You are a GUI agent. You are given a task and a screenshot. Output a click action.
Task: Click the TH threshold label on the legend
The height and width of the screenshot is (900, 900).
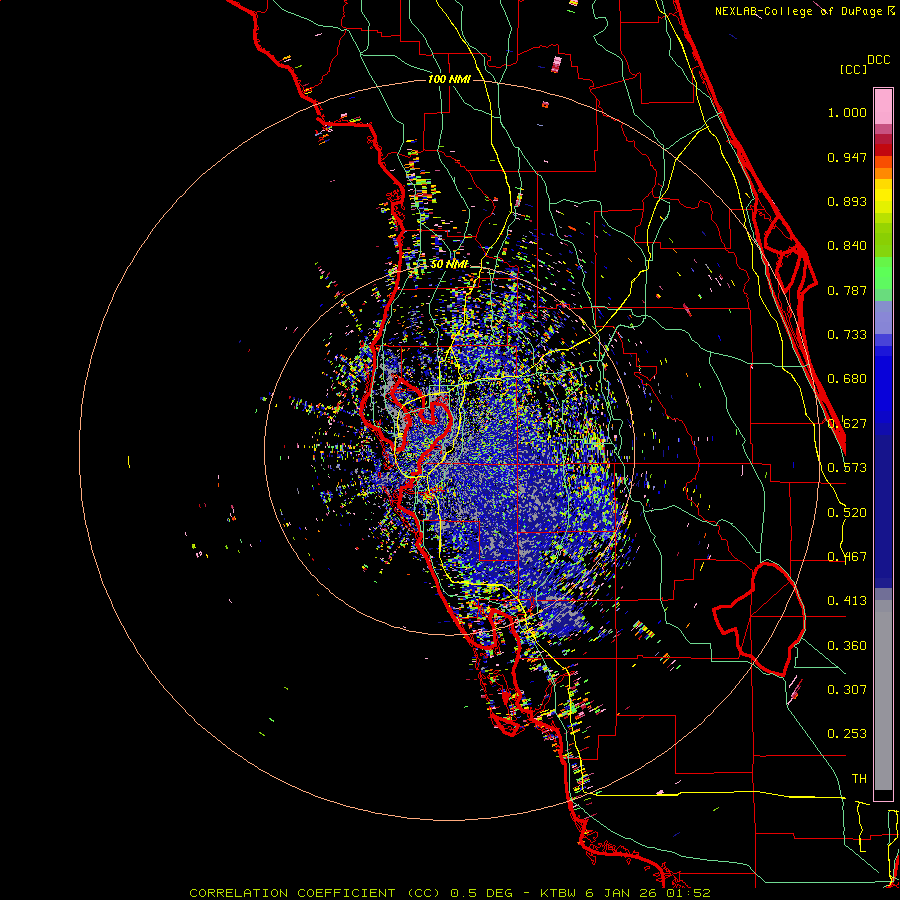tap(859, 779)
